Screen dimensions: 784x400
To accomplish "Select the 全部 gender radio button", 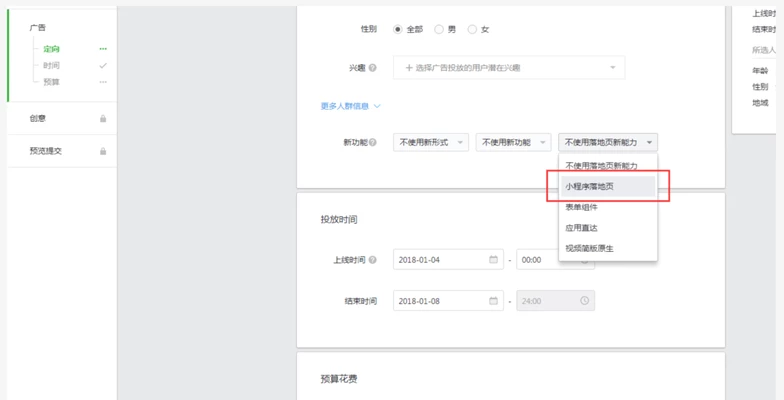I will tap(398, 29).
